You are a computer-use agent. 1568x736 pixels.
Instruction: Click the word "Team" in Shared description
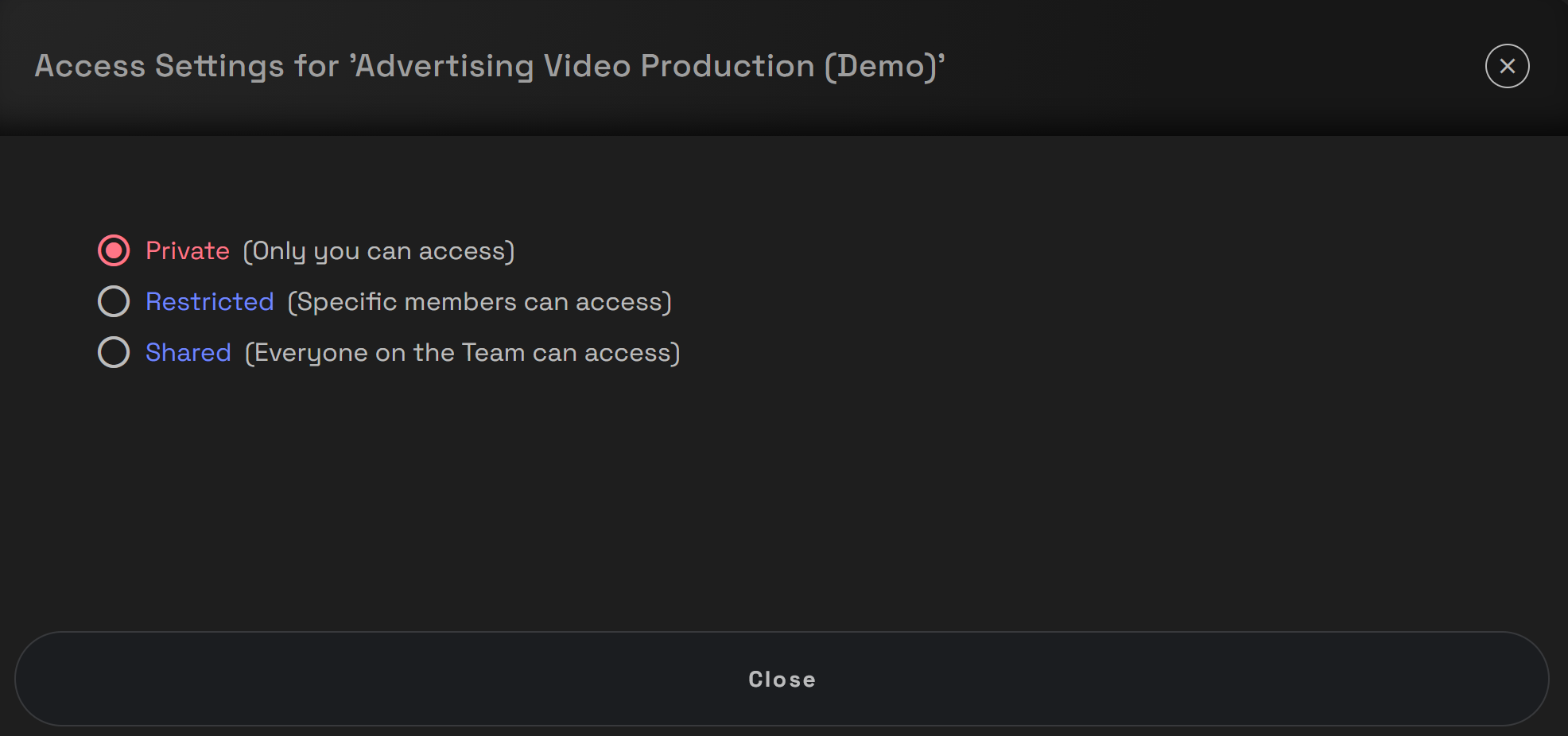click(493, 353)
